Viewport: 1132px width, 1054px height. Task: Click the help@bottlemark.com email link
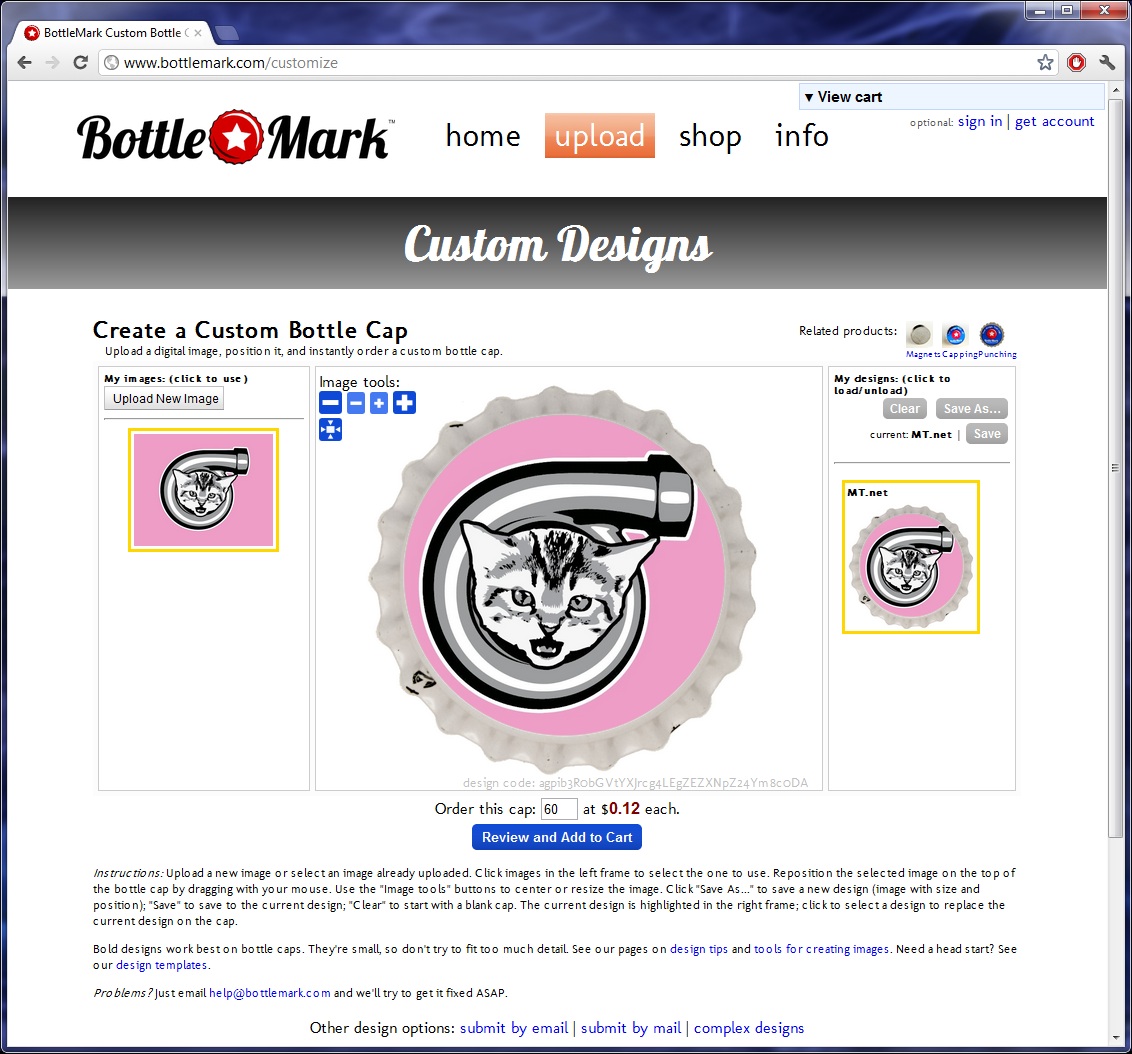coord(269,993)
